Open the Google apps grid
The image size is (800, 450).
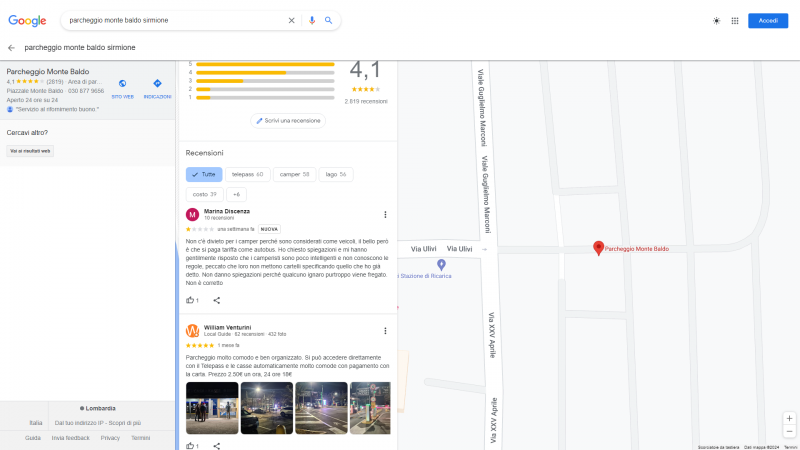(735, 20)
